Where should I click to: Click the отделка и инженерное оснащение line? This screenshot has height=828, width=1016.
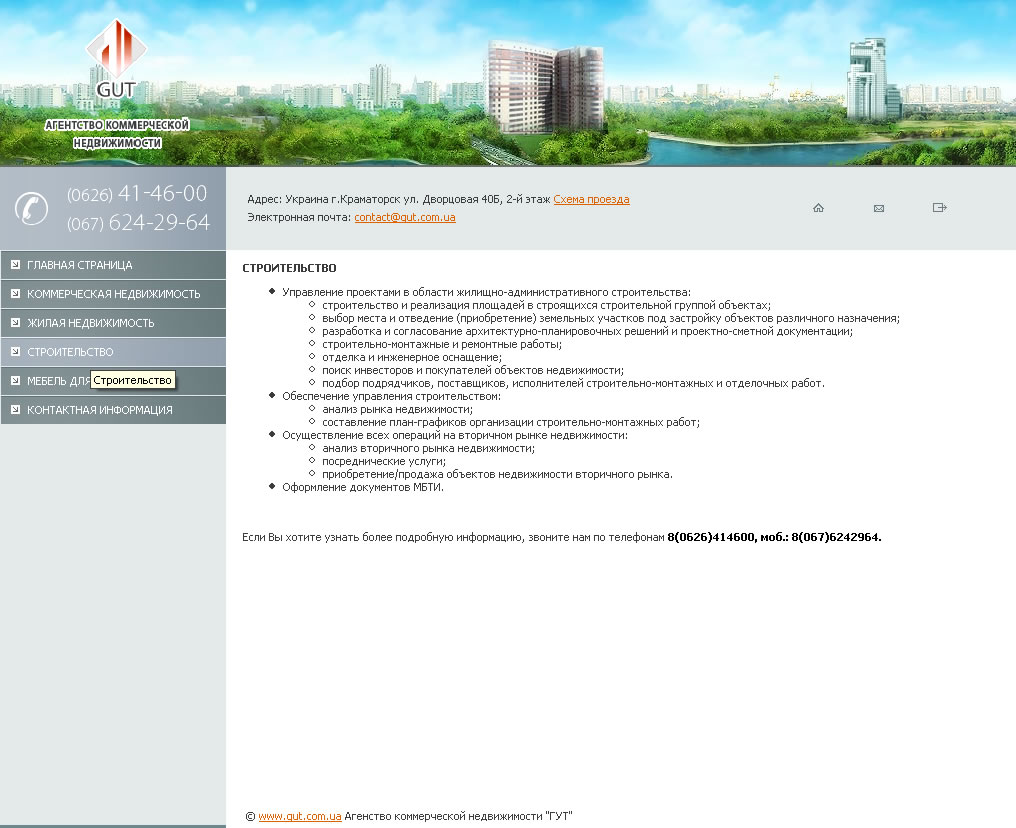[411, 357]
